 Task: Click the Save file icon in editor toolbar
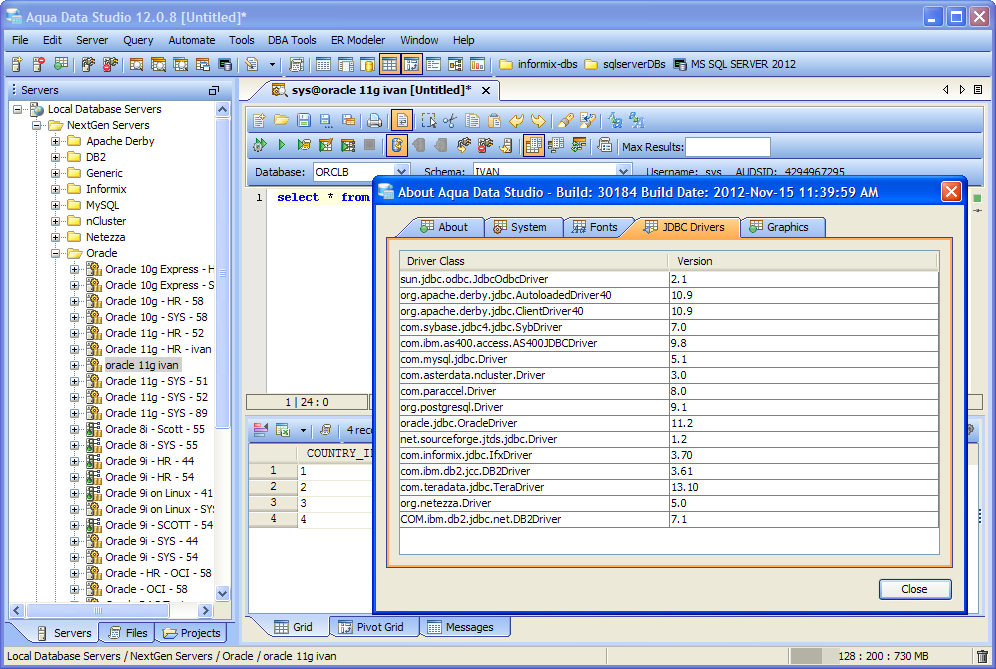(303, 120)
